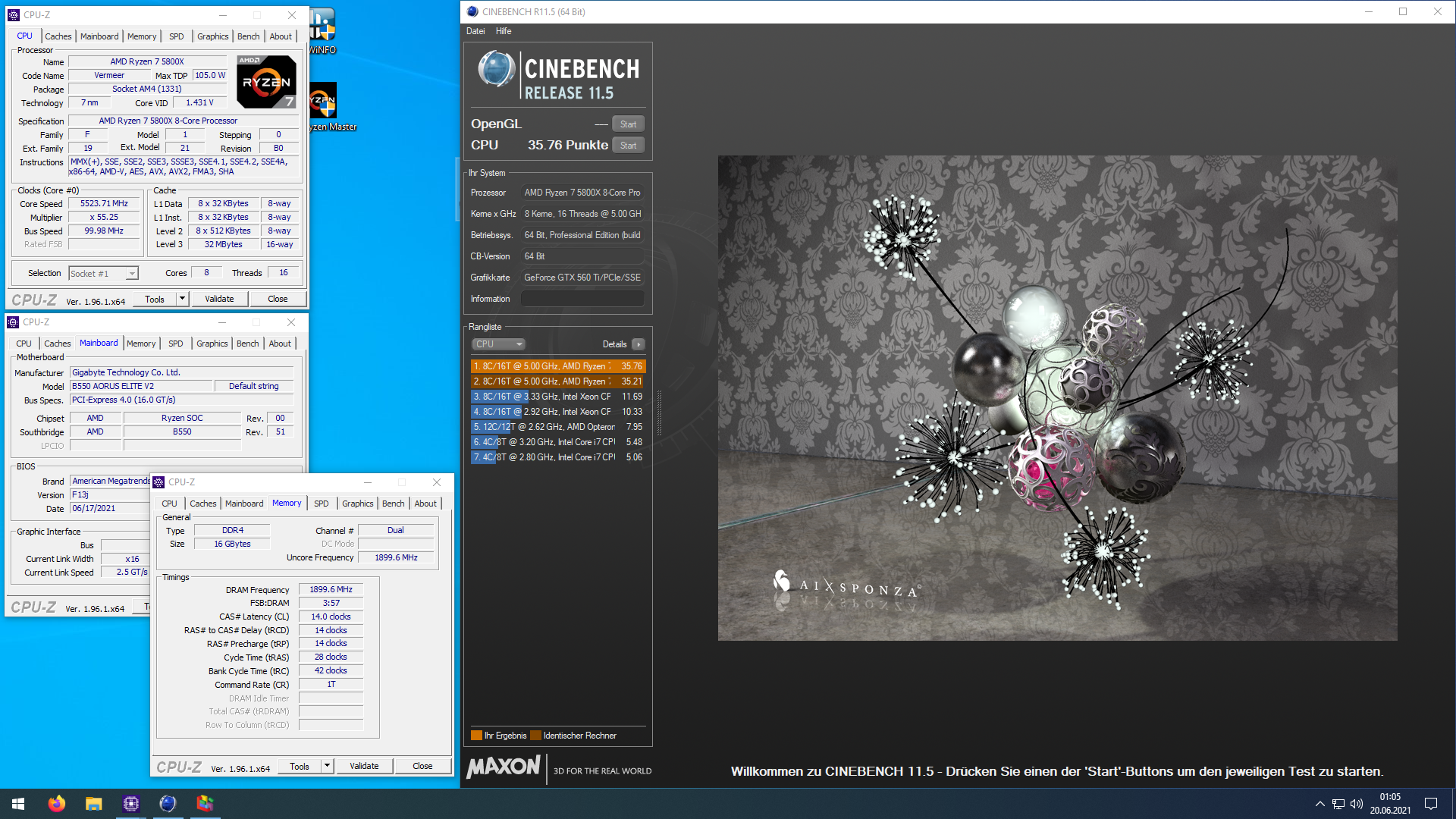Viewport: 1456px width, 819px height.
Task: Click the Prozessor value field in Cinebench
Action: [582, 193]
